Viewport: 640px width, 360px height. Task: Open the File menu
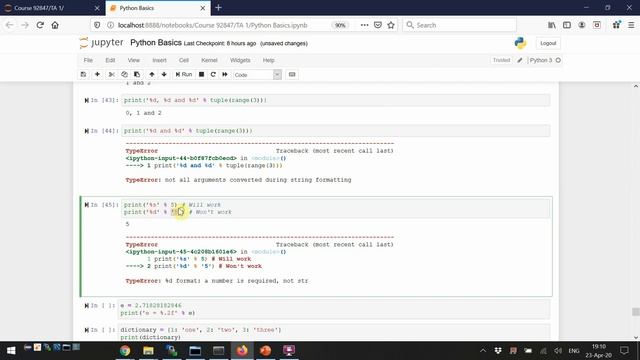point(88,60)
